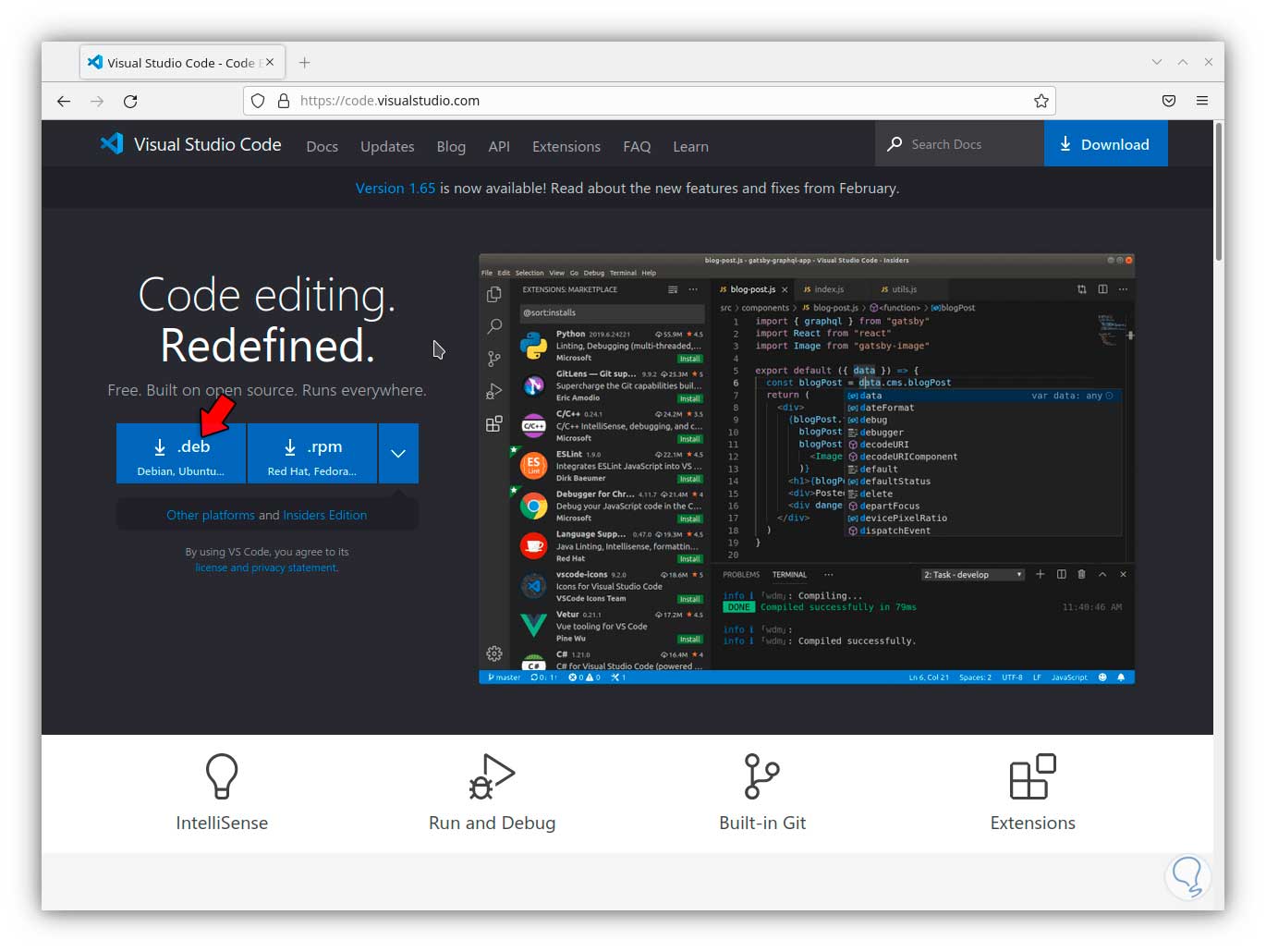
Task: Open the Other platforms link
Action: [x=210, y=515]
